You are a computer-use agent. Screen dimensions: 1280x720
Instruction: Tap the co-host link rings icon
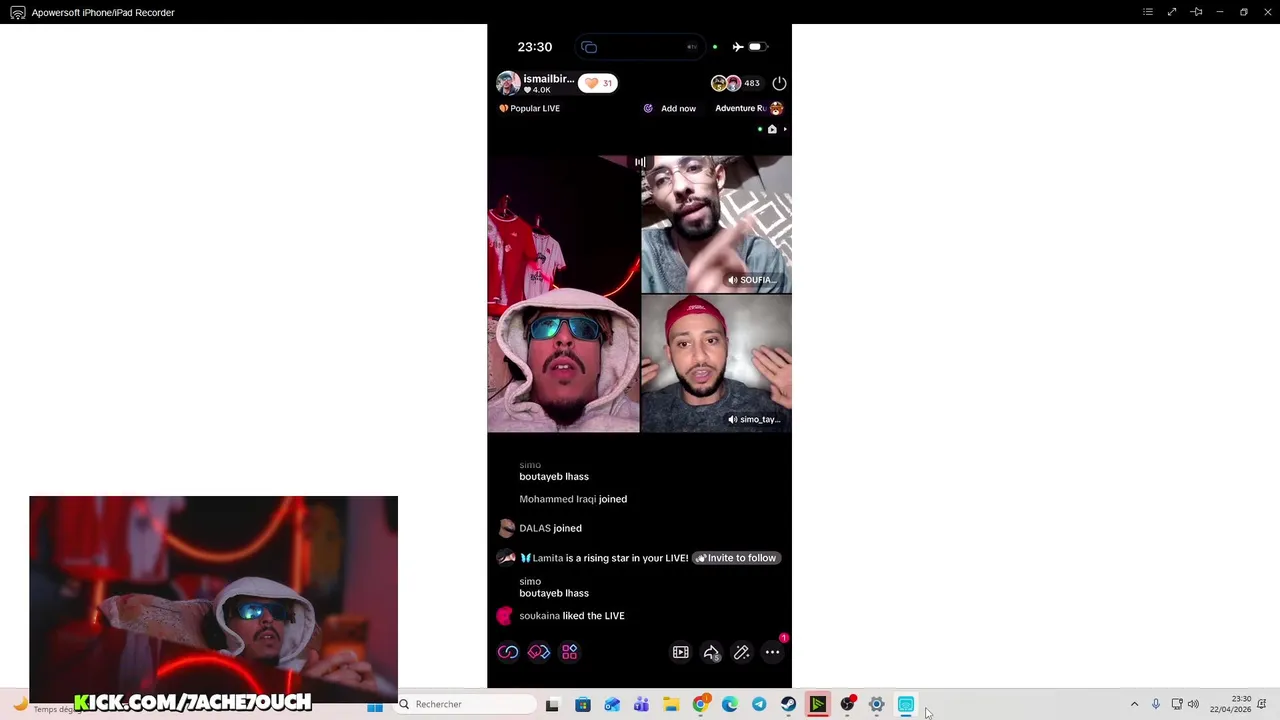click(x=508, y=652)
